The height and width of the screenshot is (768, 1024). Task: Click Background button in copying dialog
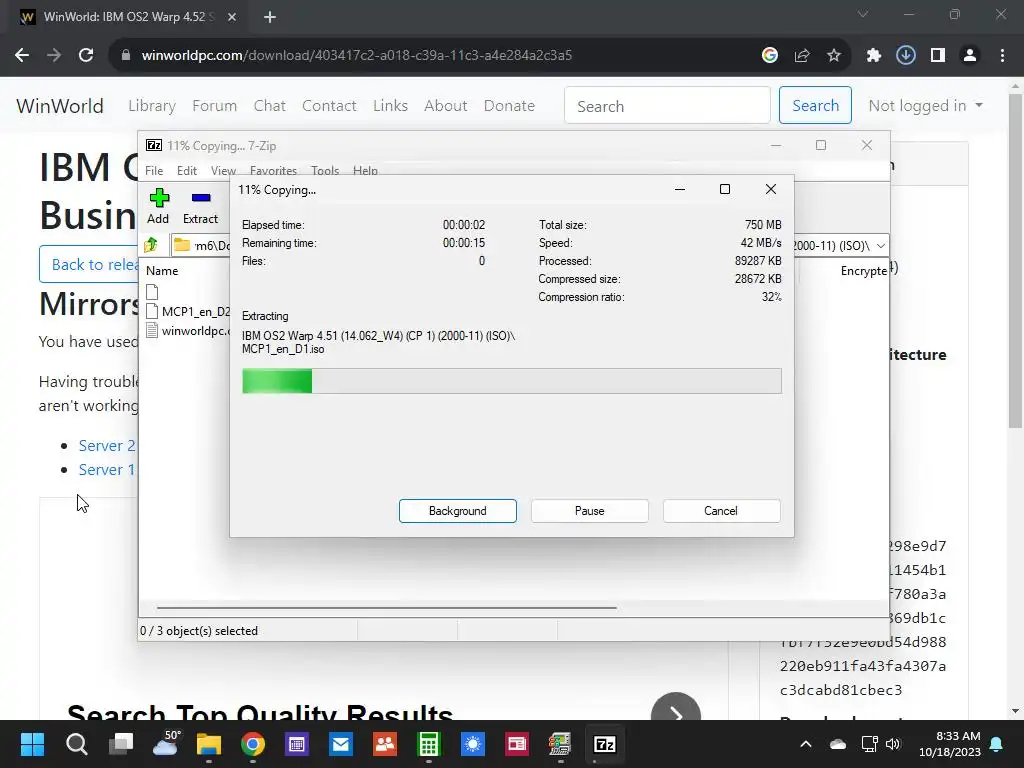(458, 511)
